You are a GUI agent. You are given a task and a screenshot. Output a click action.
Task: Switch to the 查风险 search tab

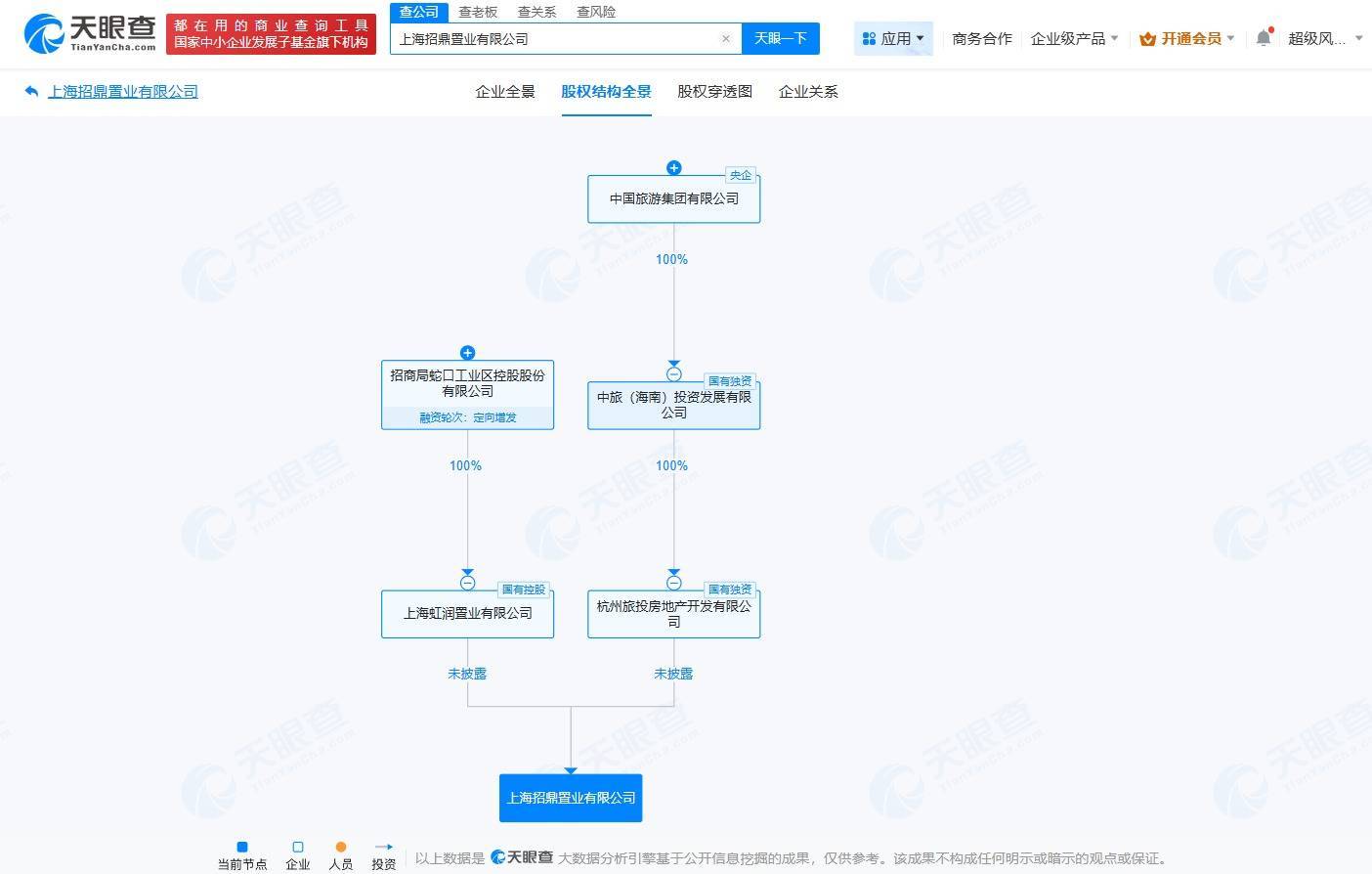pos(596,12)
